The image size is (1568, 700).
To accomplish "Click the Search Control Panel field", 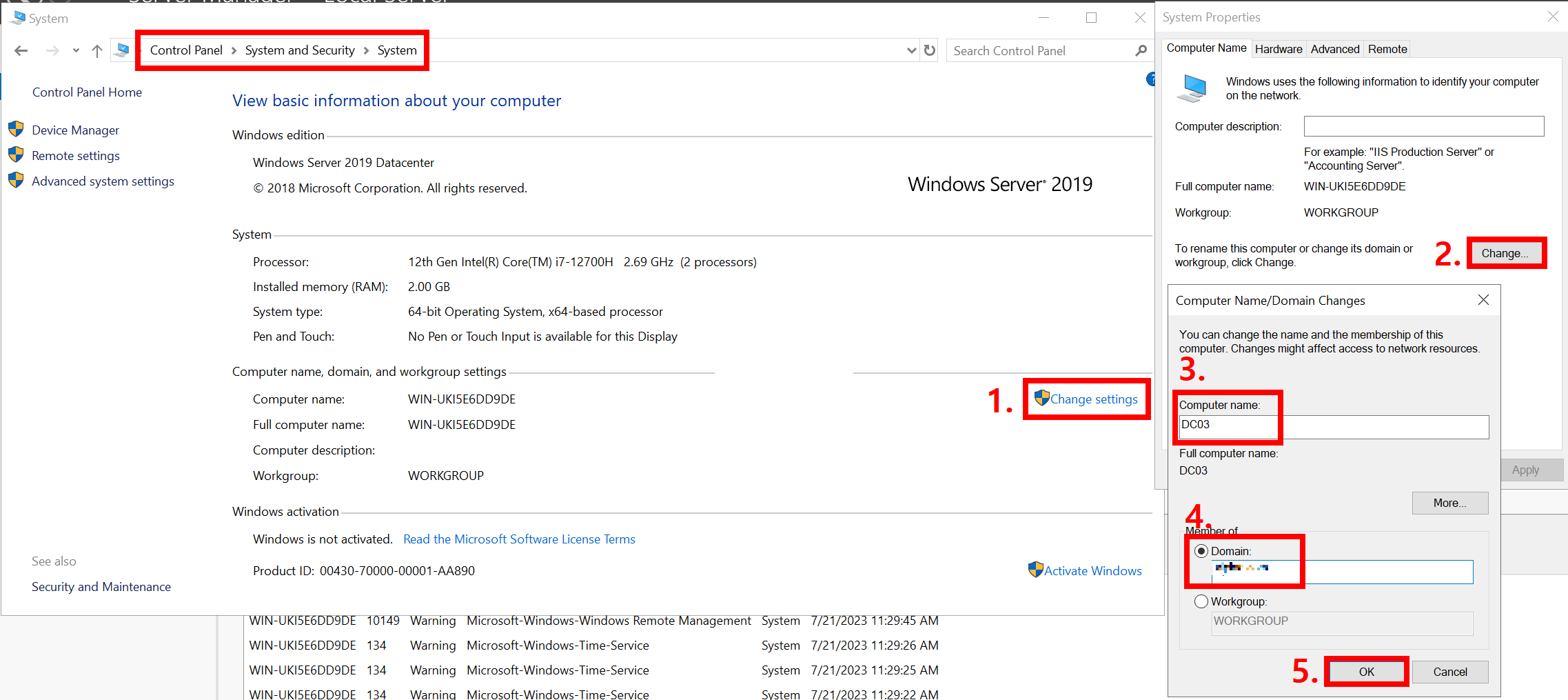I will click(x=1041, y=50).
